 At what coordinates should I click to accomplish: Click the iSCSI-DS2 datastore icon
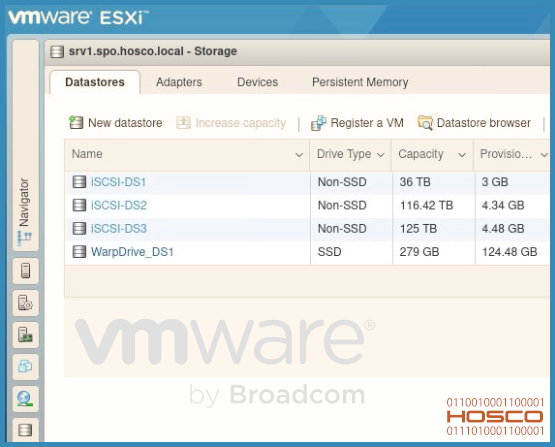tap(79, 205)
